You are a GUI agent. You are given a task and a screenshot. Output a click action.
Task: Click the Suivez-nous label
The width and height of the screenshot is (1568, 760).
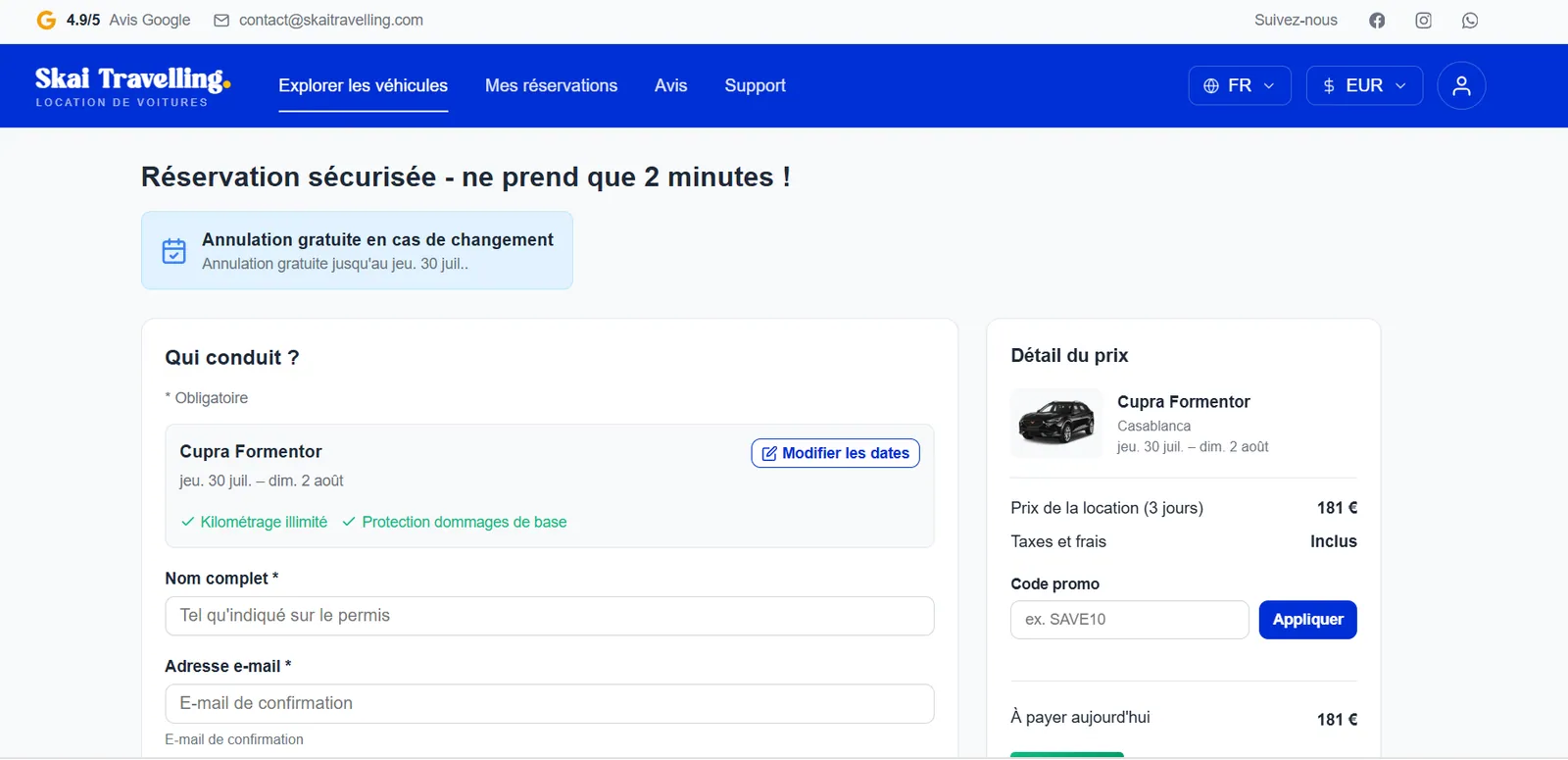pyautogui.click(x=1296, y=20)
